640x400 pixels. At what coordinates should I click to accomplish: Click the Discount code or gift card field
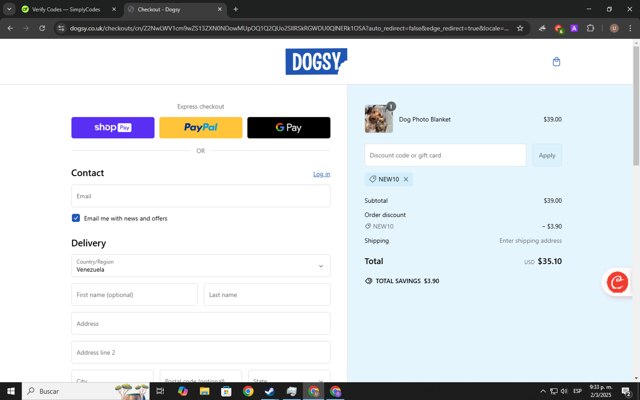(445, 155)
